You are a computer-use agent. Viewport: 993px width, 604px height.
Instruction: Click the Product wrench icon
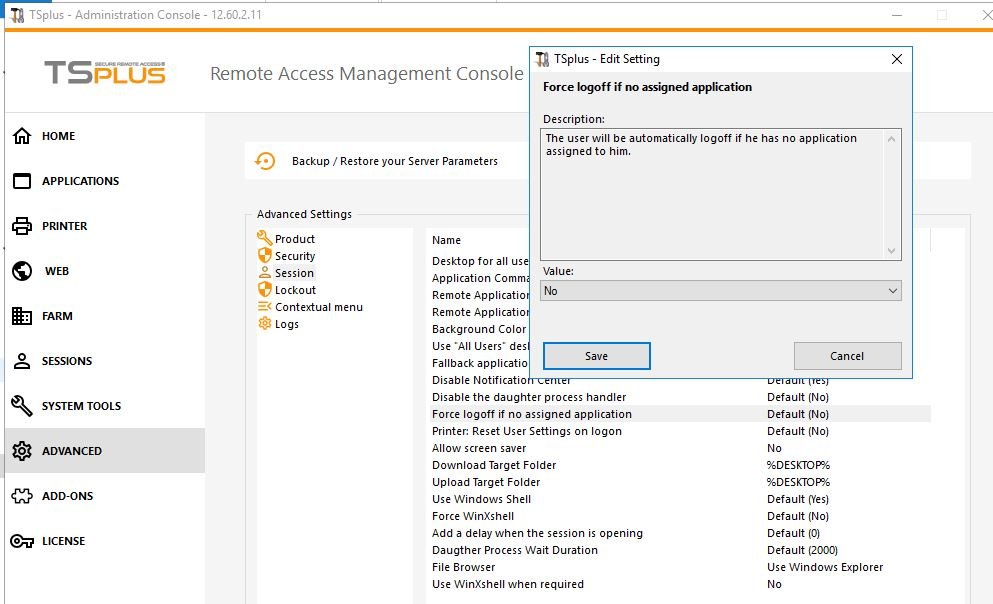click(265, 238)
